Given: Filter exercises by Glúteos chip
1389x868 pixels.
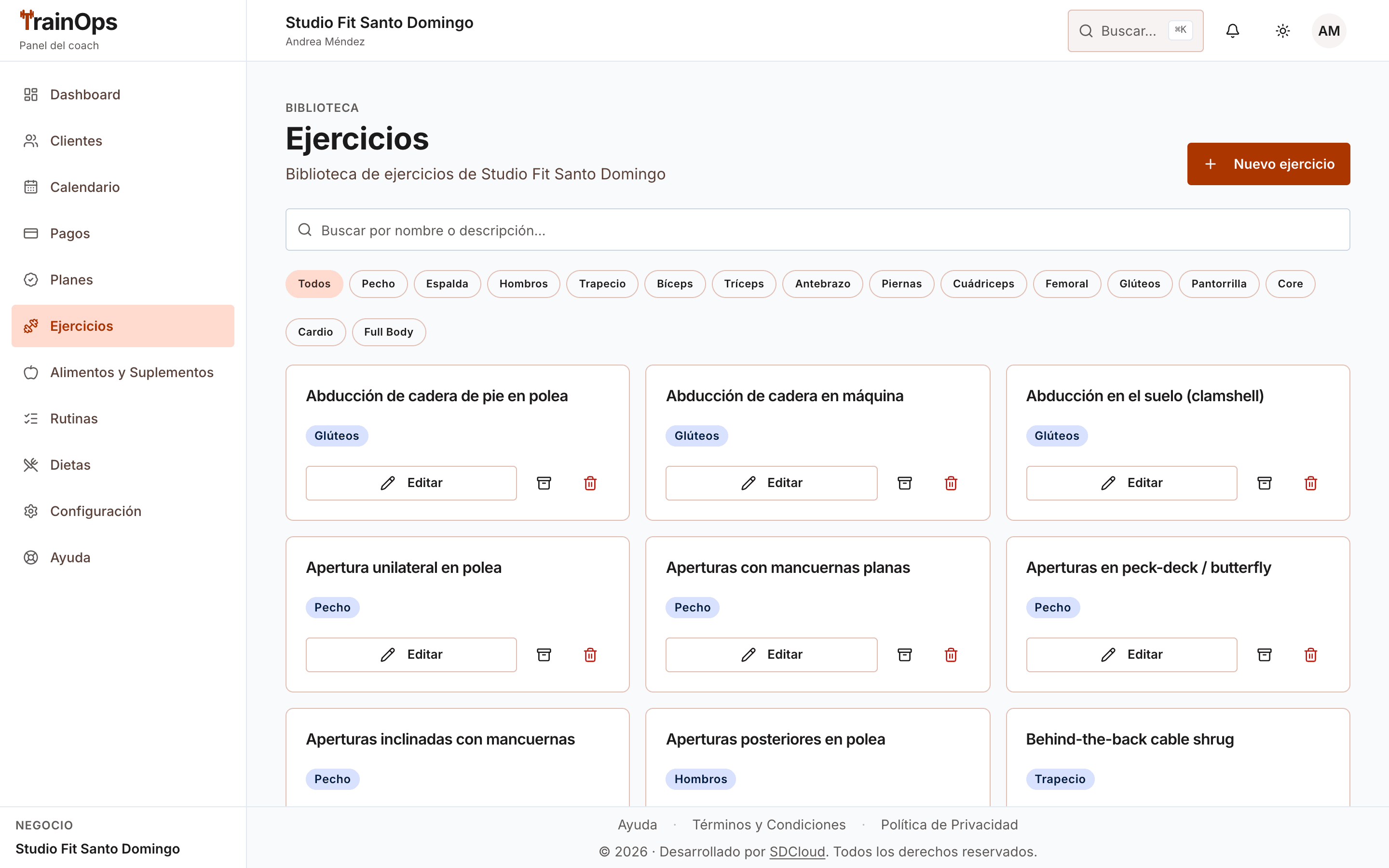Looking at the screenshot, I should (1139, 284).
